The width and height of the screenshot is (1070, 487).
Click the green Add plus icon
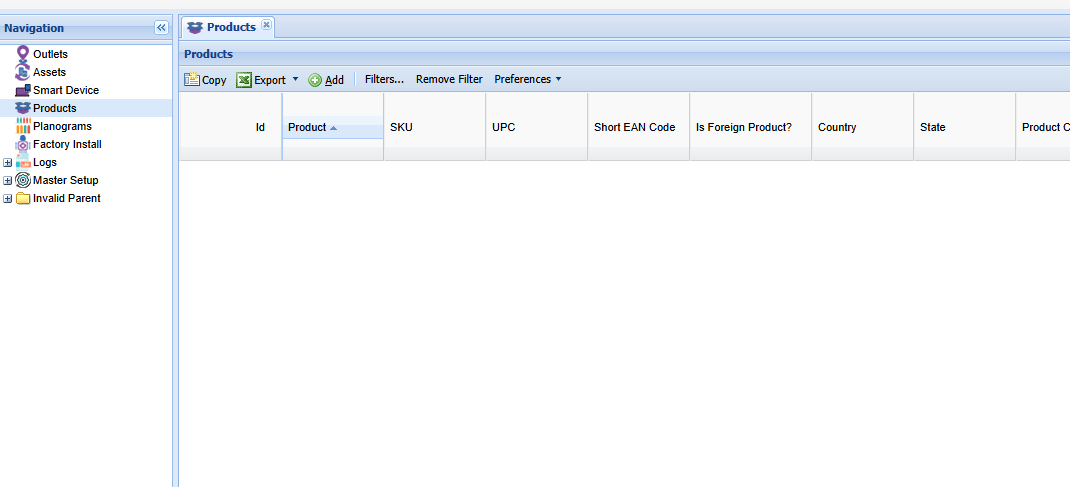coord(315,80)
